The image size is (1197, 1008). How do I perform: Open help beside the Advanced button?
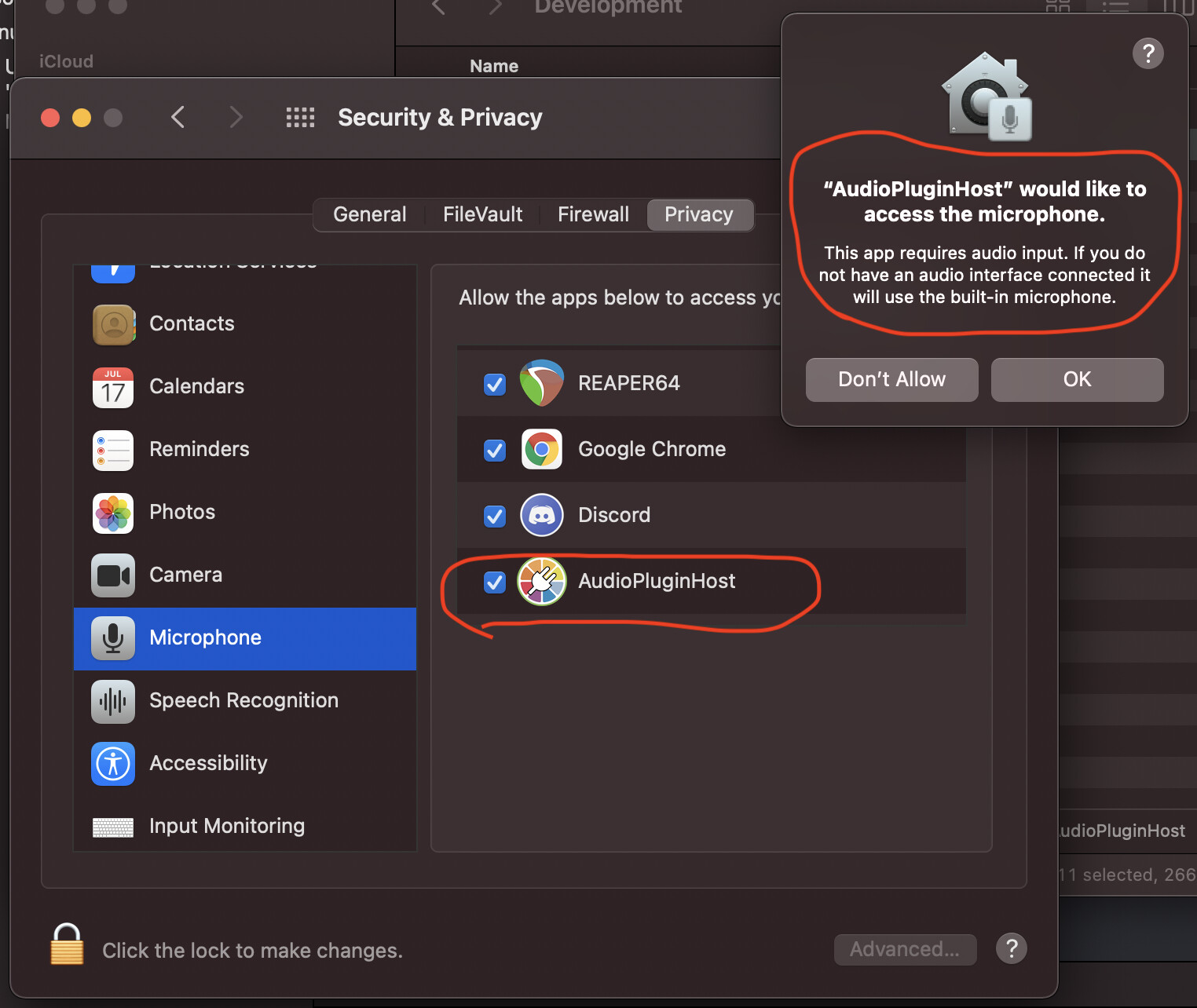pyautogui.click(x=1012, y=948)
